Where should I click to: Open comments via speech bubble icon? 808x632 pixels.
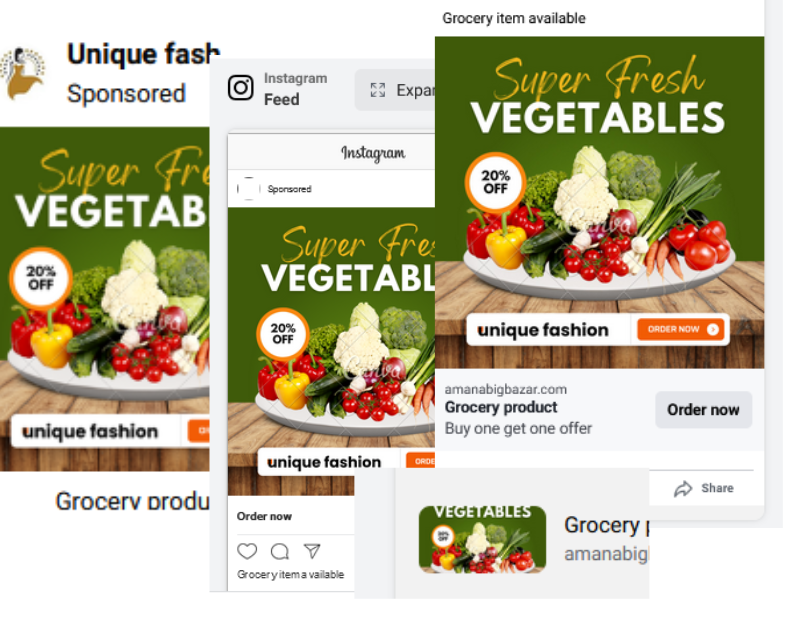(280, 552)
